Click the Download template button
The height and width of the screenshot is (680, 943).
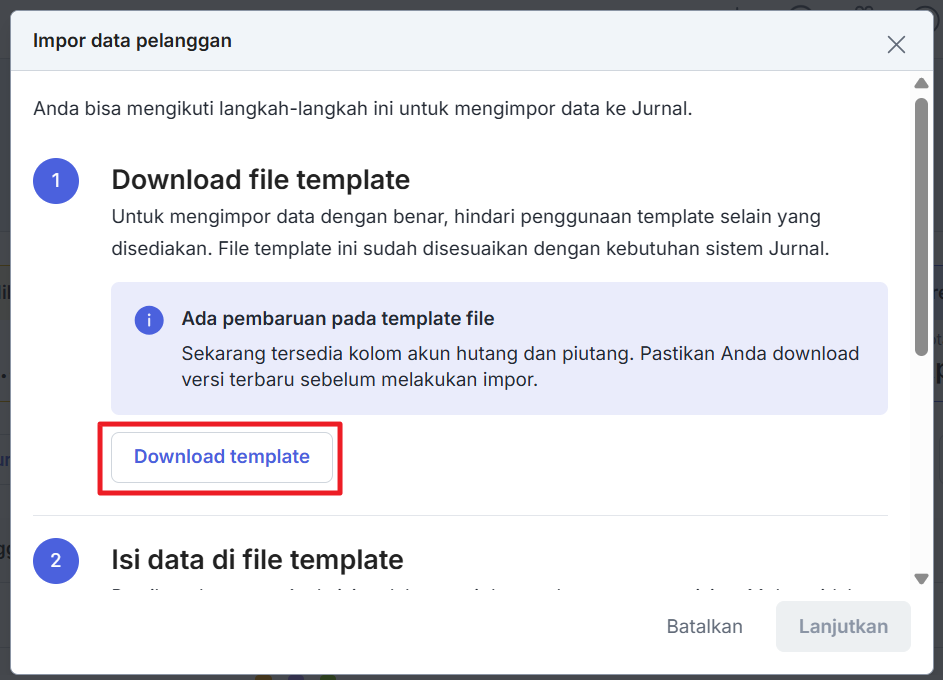pos(222,457)
